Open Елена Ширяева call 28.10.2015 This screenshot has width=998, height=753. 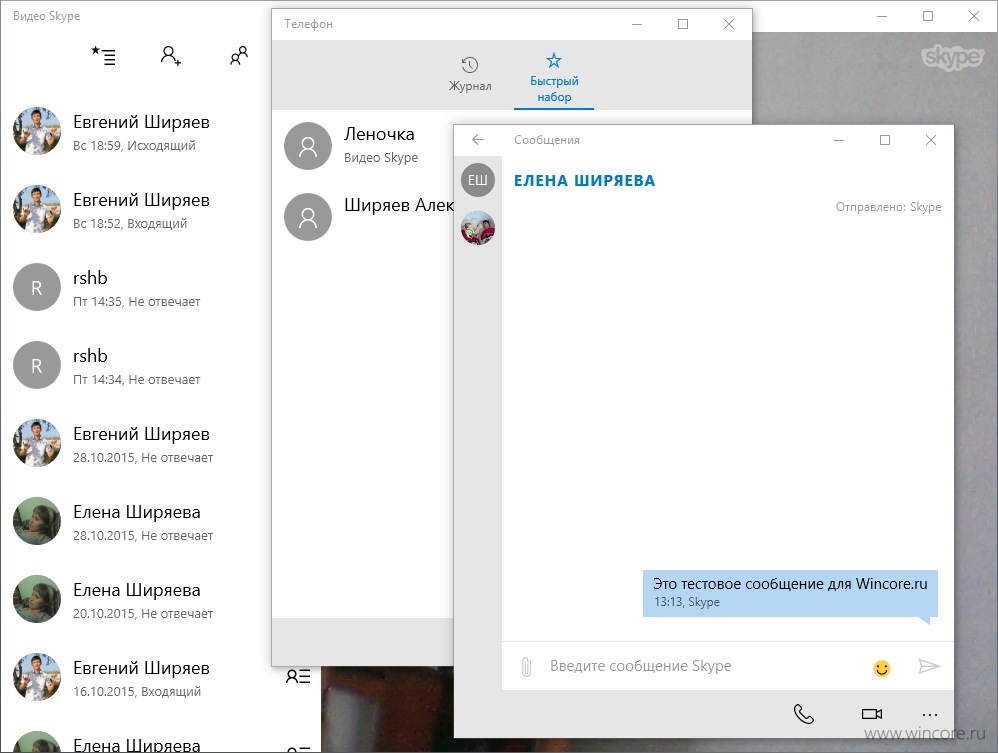pos(134,521)
